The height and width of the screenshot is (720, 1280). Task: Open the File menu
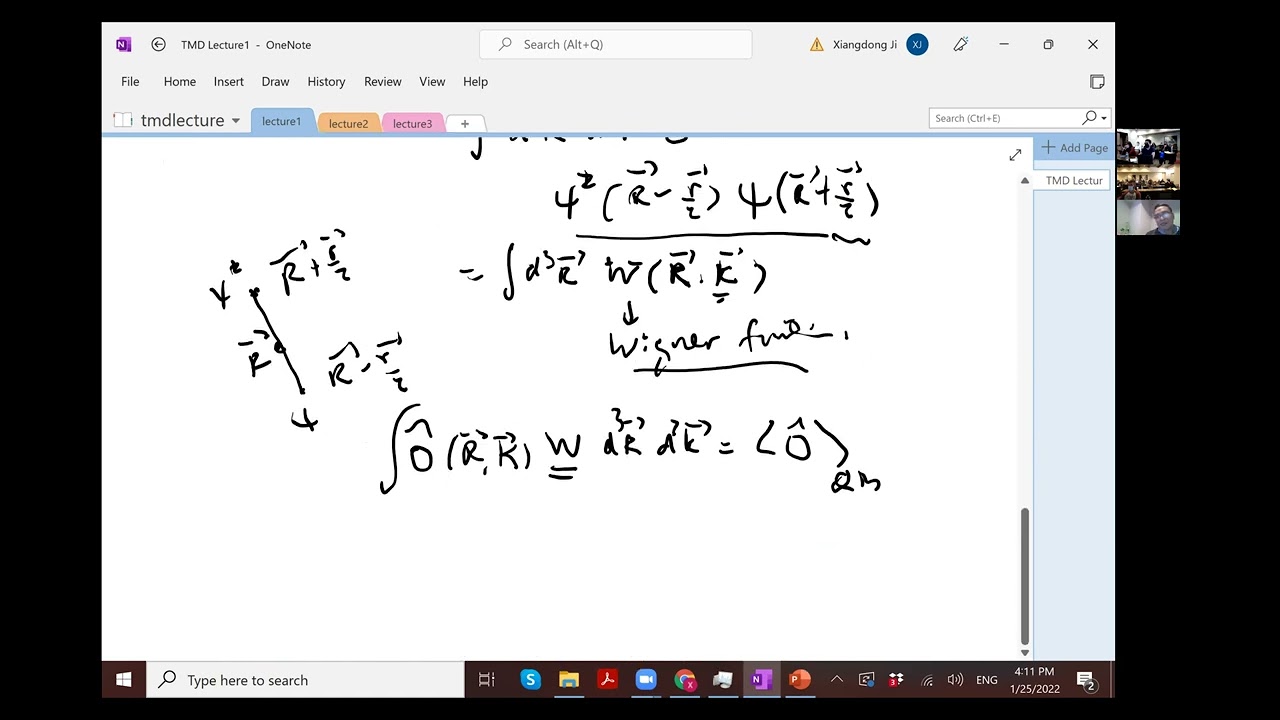[x=130, y=81]
